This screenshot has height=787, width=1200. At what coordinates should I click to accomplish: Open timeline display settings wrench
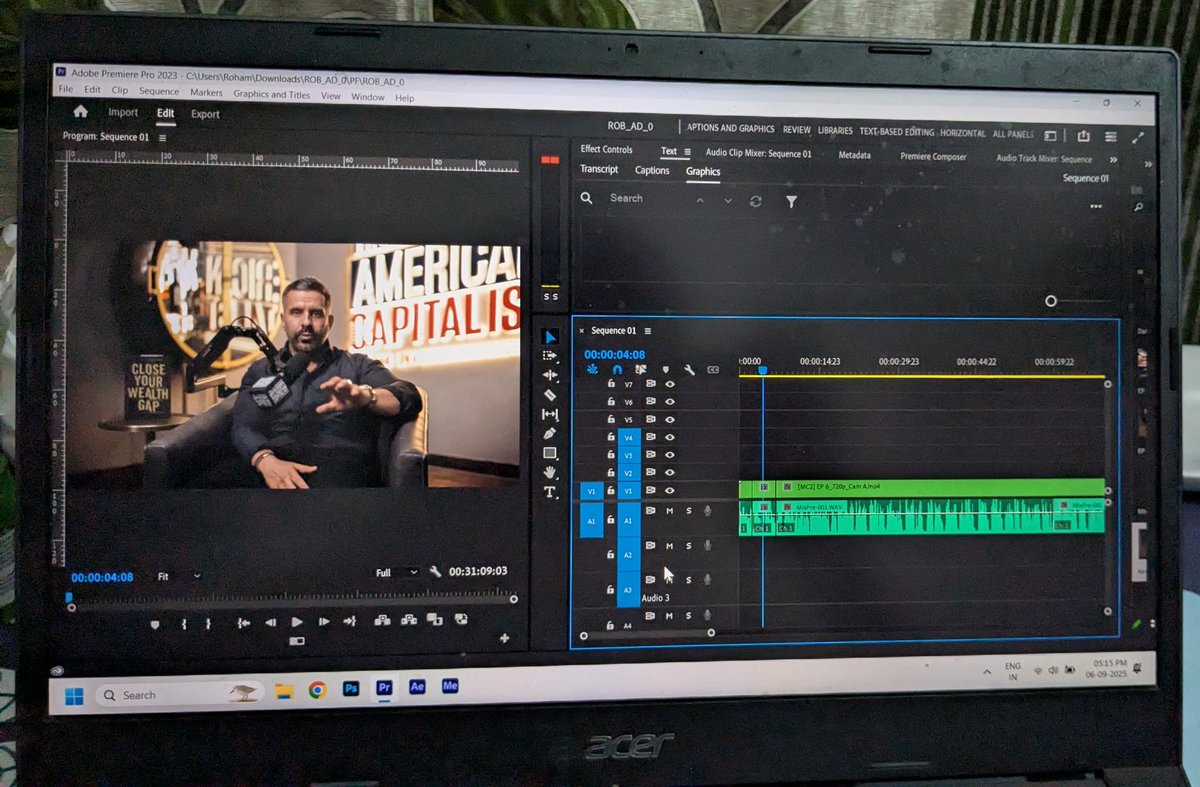click(689, 369)
